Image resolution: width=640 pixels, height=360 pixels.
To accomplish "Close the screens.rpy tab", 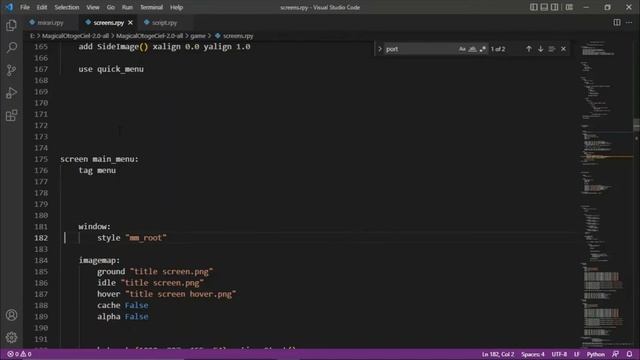I will [130, 23].
